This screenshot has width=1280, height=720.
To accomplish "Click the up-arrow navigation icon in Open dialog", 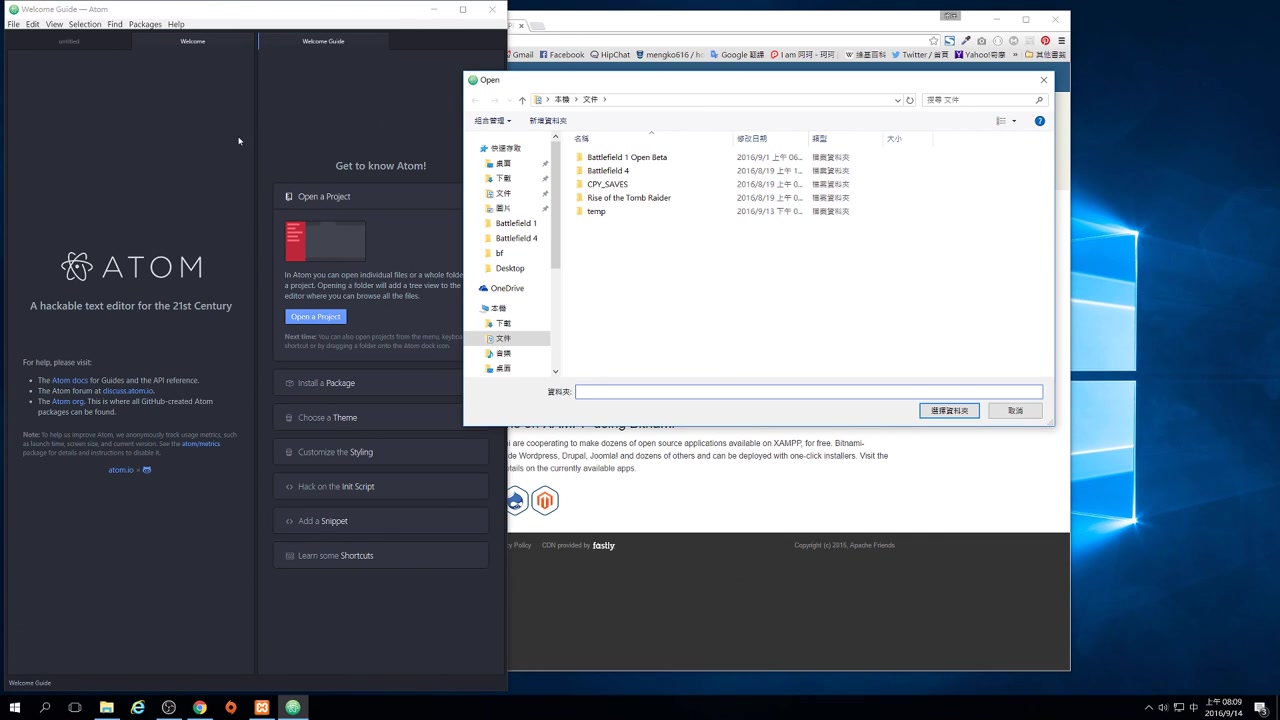I will [522, 100].
